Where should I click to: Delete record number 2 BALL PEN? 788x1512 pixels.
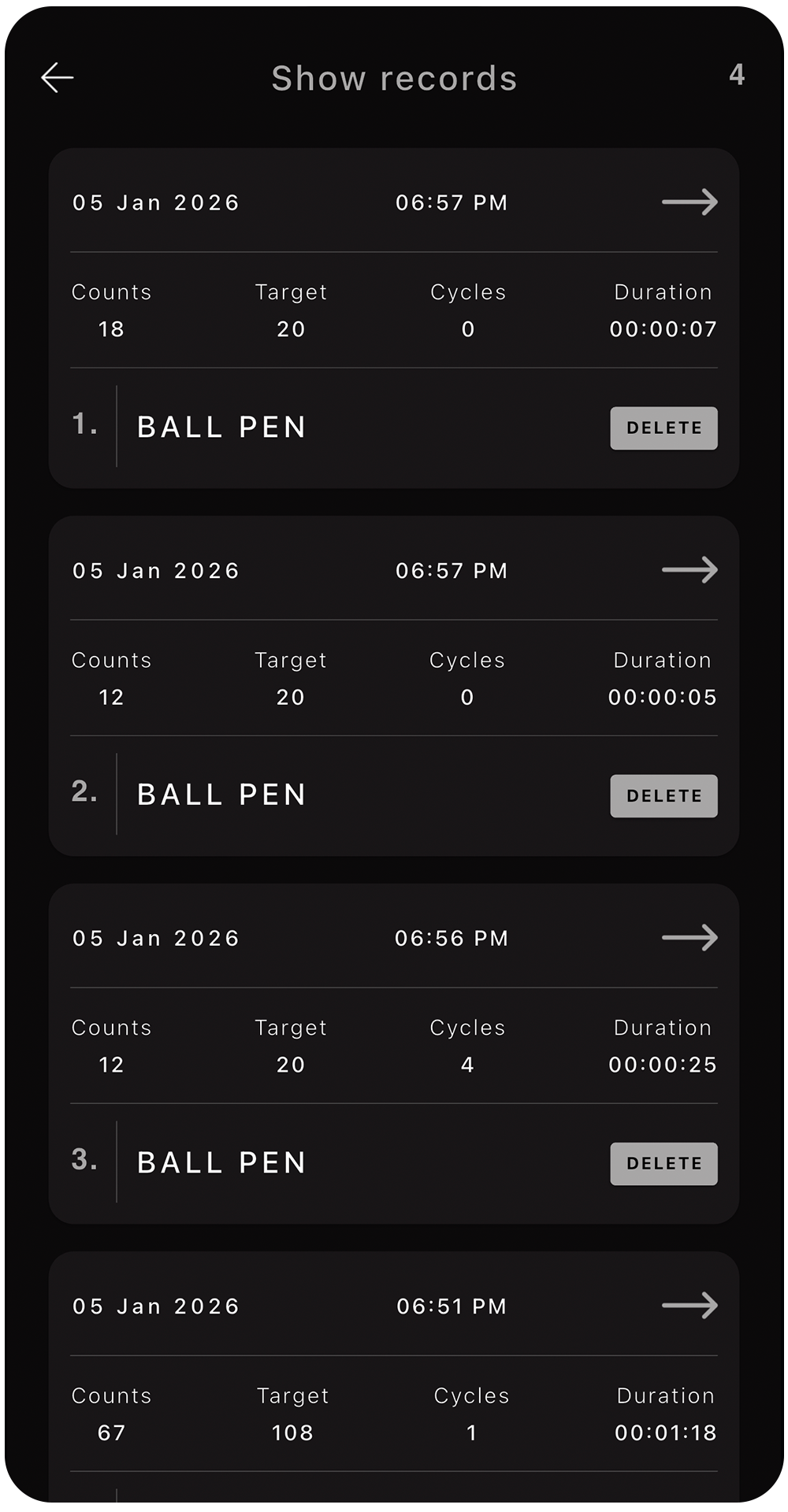point(663,796)
